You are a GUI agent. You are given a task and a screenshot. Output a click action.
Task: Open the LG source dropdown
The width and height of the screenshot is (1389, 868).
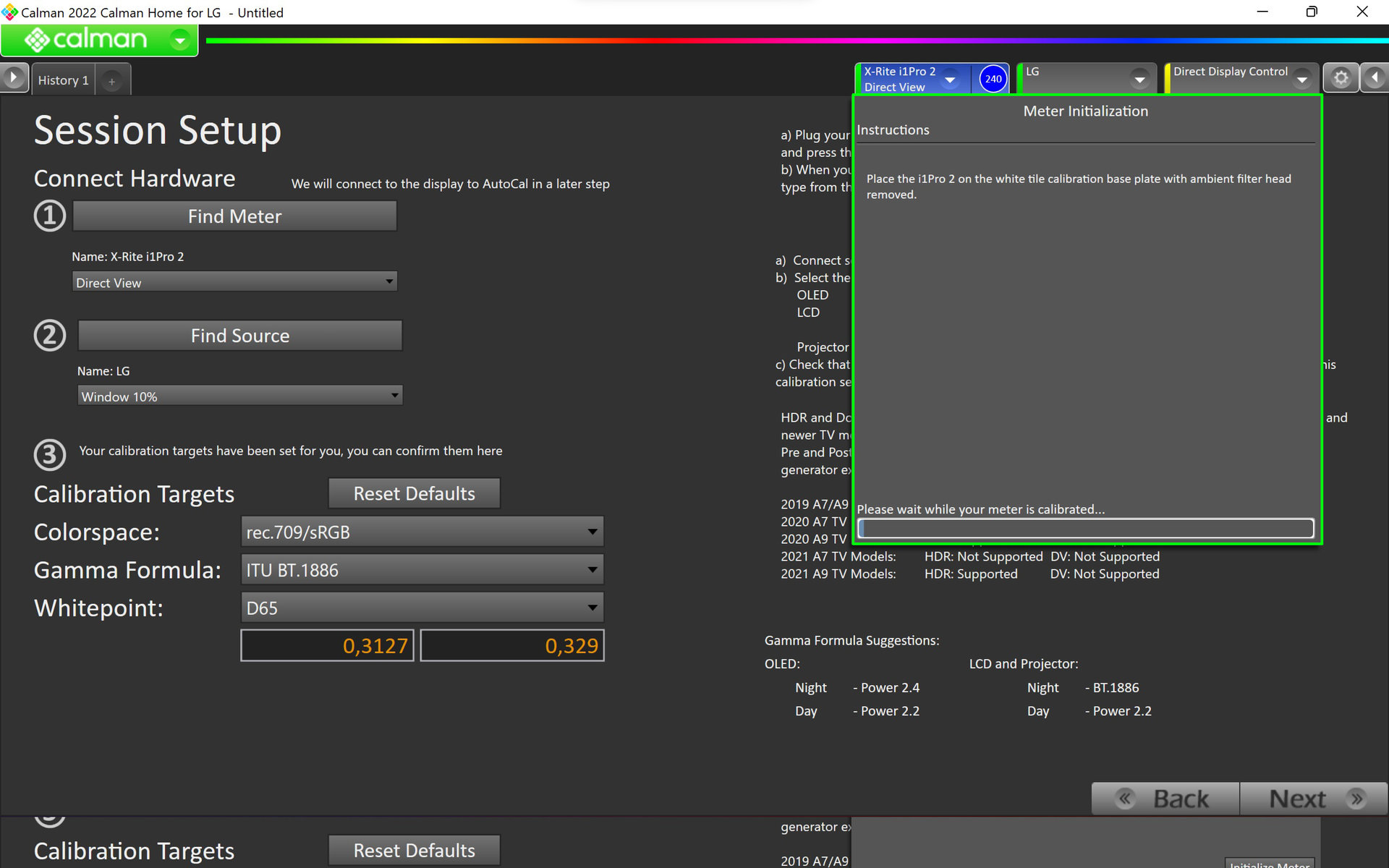click(1139, 80)
